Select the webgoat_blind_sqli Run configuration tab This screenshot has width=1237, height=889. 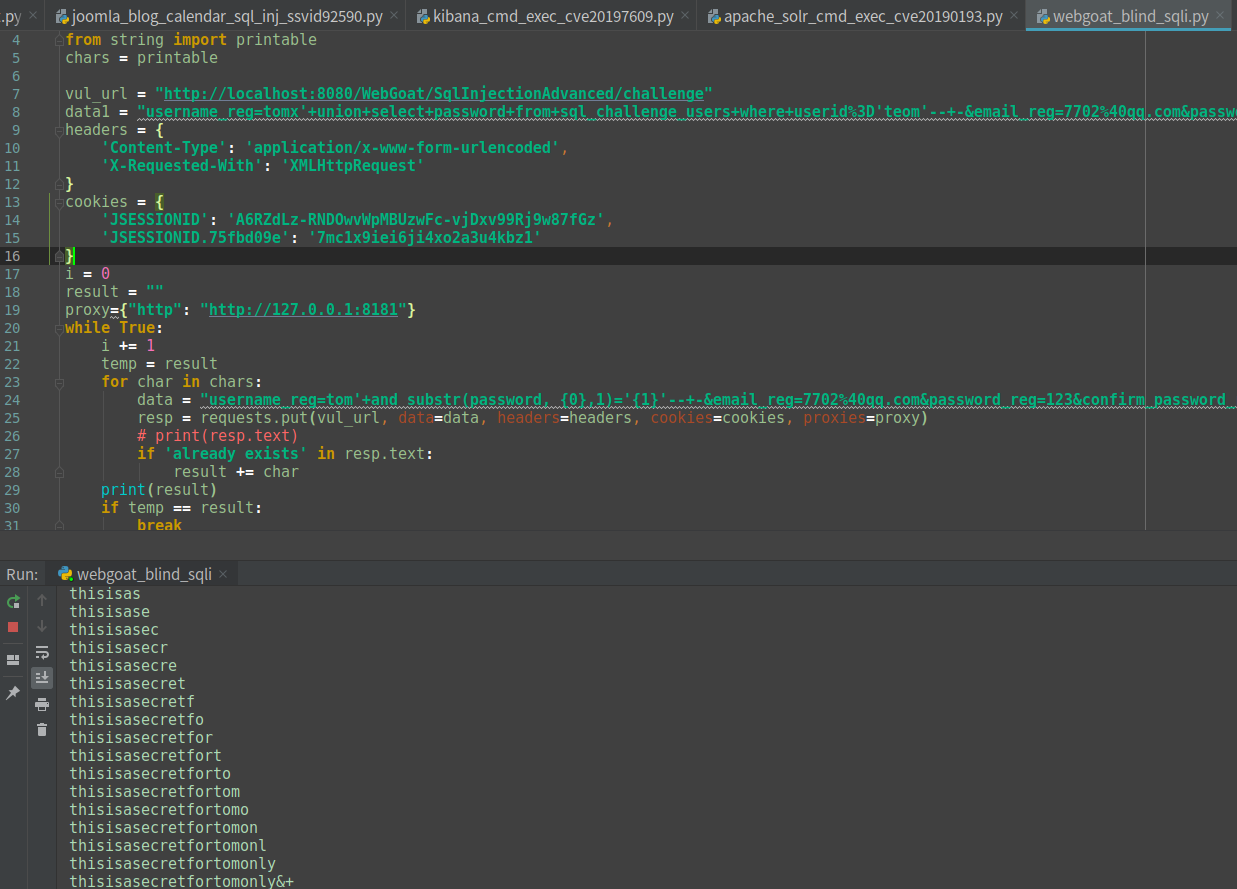pyautogui.click(x=144, y=574)
